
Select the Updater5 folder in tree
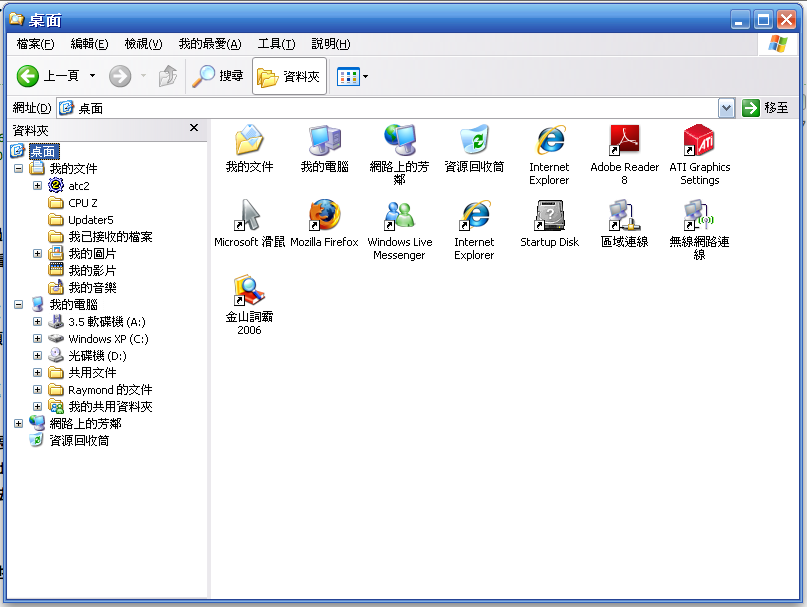click(91, 220)
